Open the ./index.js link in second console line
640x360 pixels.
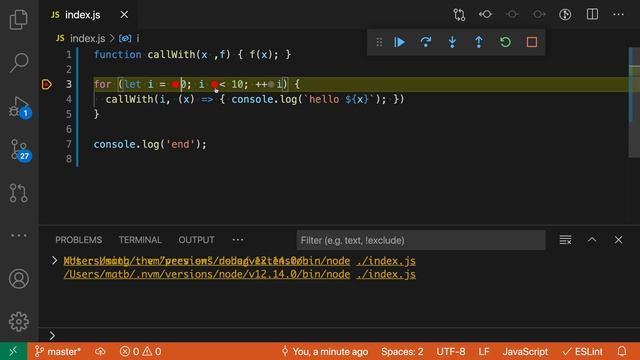click(386, 274)
